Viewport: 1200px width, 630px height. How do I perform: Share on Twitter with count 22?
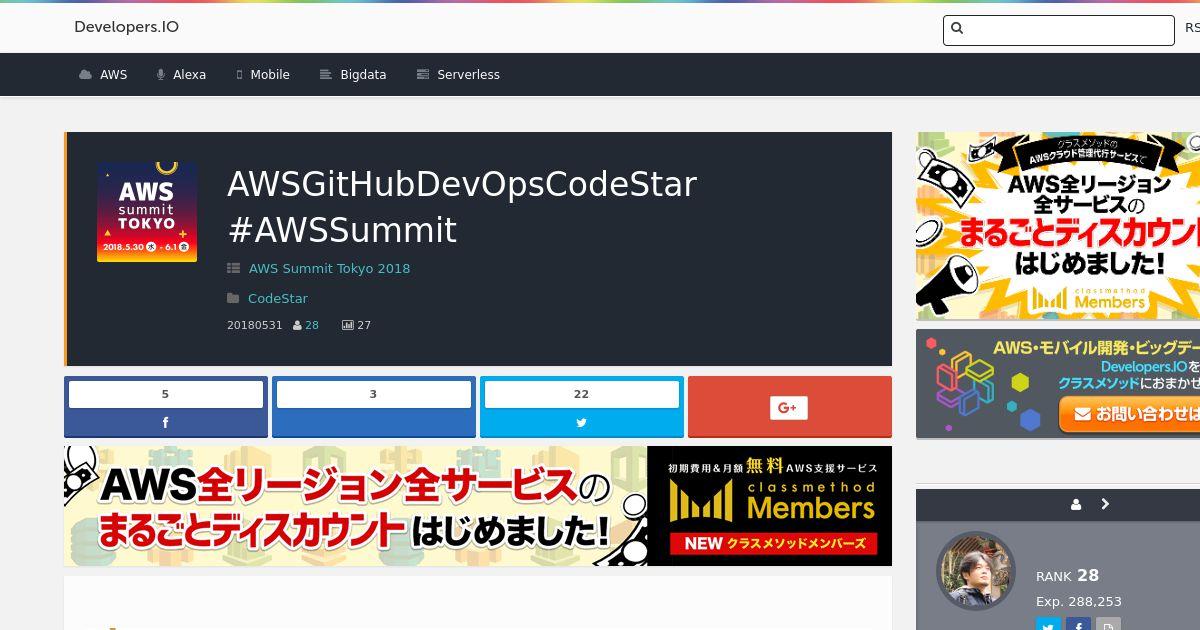click(x=582, y=407)
